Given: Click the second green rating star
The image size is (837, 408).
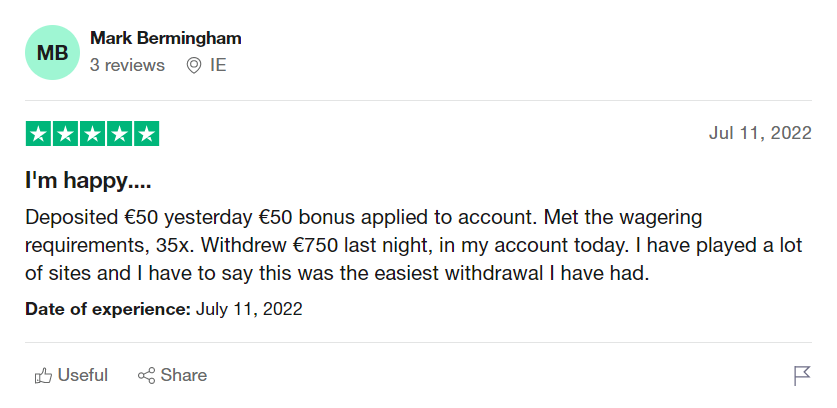Looking at the screenshot, I should [66, 134].
